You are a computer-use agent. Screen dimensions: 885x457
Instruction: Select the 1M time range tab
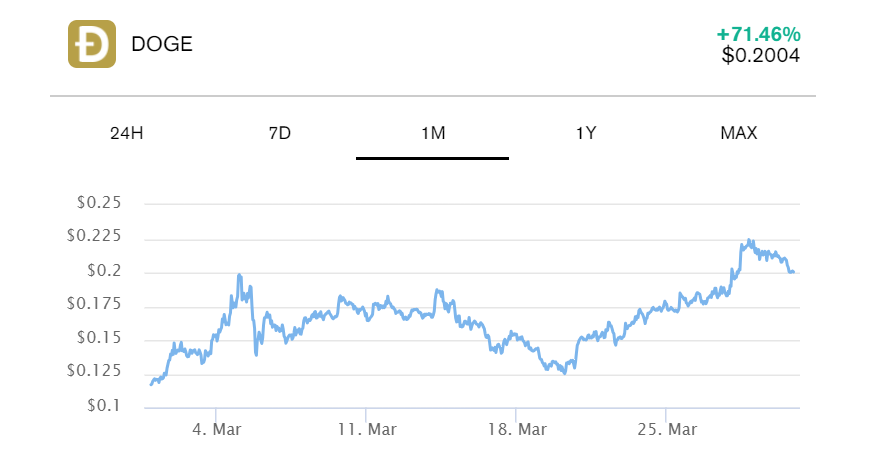click(433, 133)
